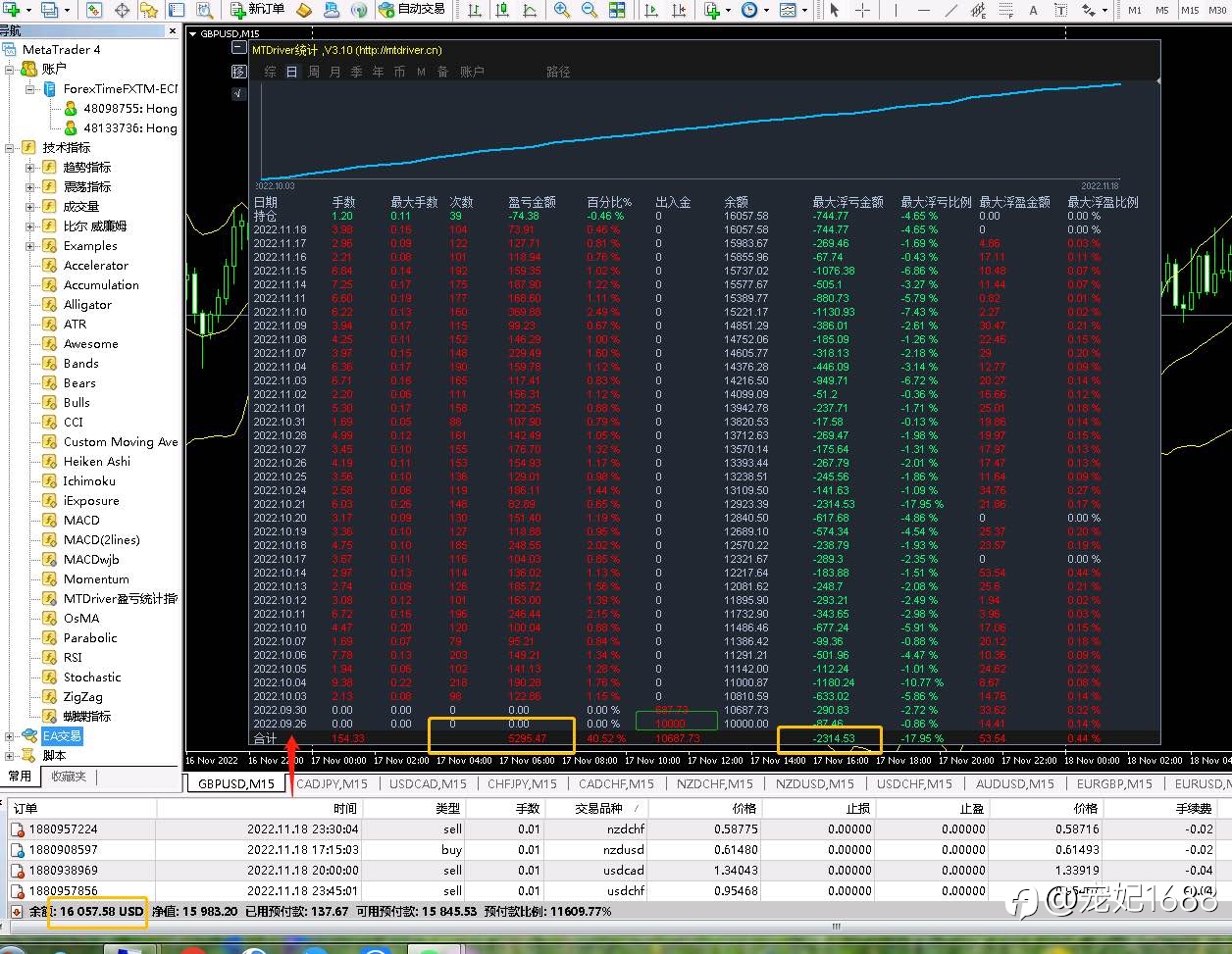
Task: Select the MACD indicator in Navigator
Action: (x=81, y=520)
